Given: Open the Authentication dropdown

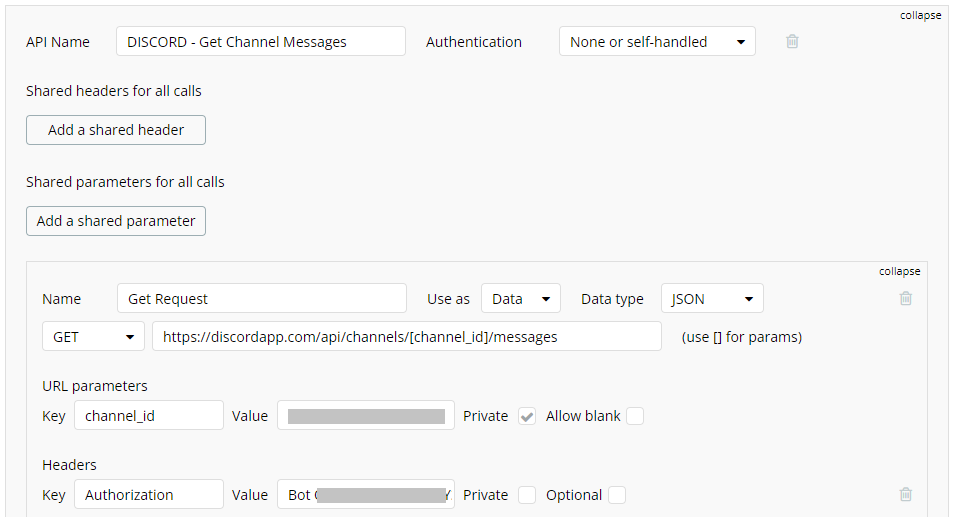Looking at the screenshot, I should 657,41.
